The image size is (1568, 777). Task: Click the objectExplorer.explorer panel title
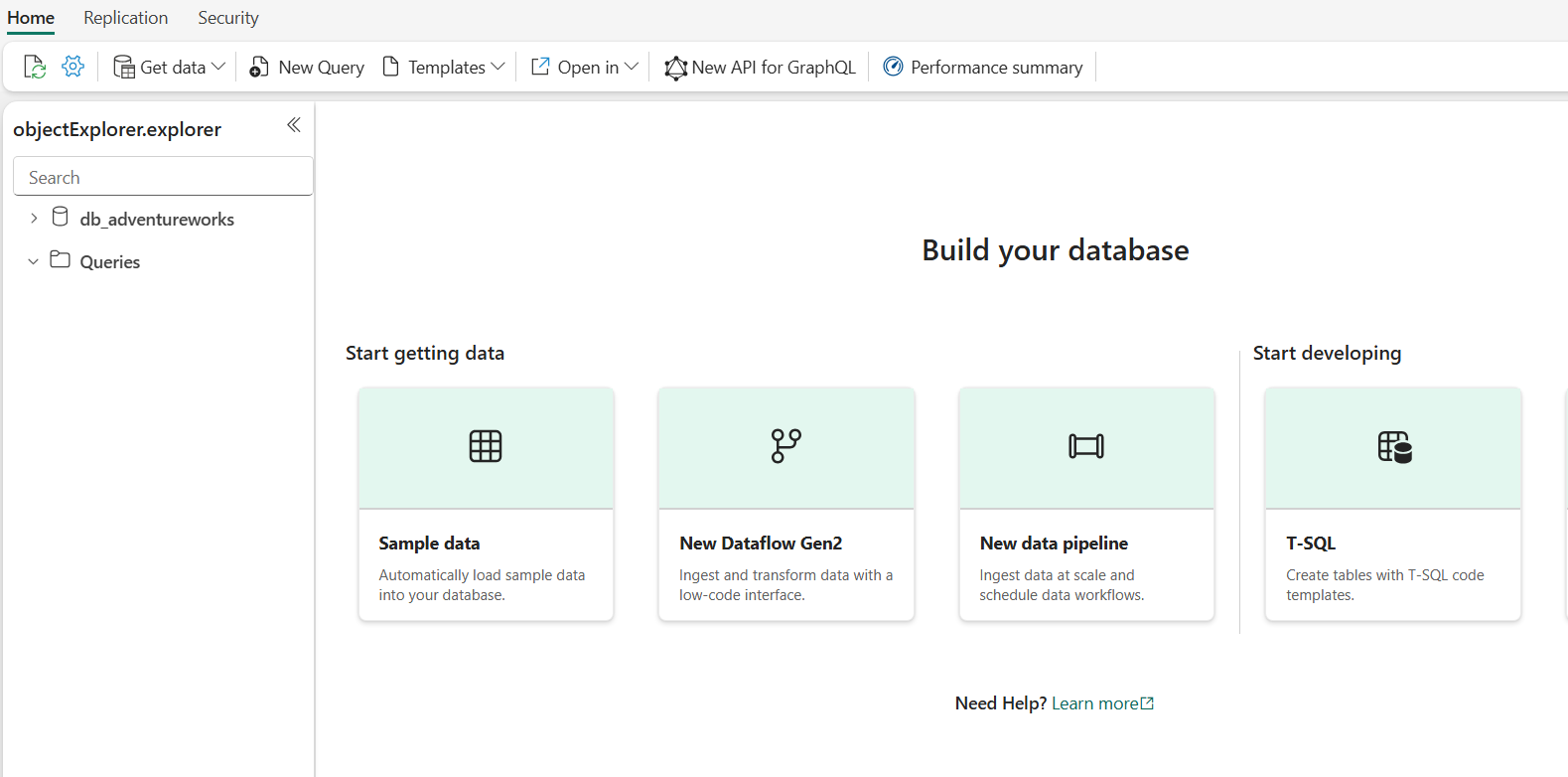tap(117, 129)
